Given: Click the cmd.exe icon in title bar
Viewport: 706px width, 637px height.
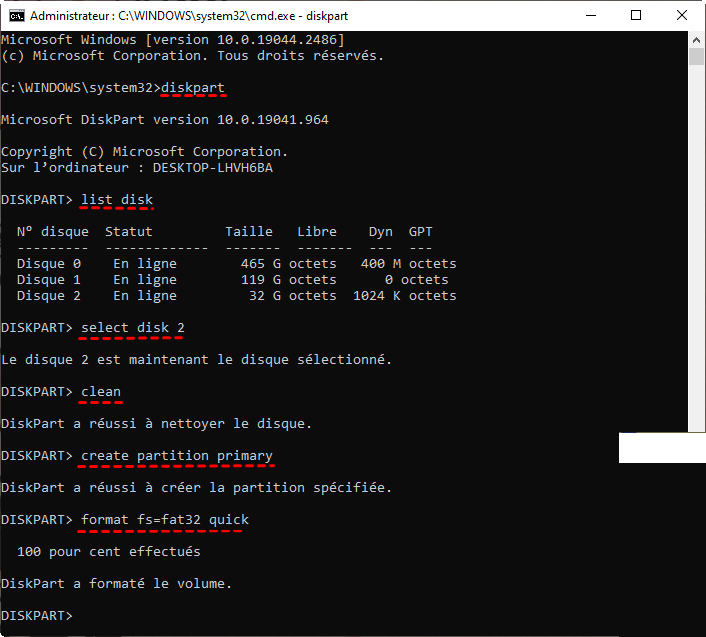Looking at the screenshot, I should [16, 16].
